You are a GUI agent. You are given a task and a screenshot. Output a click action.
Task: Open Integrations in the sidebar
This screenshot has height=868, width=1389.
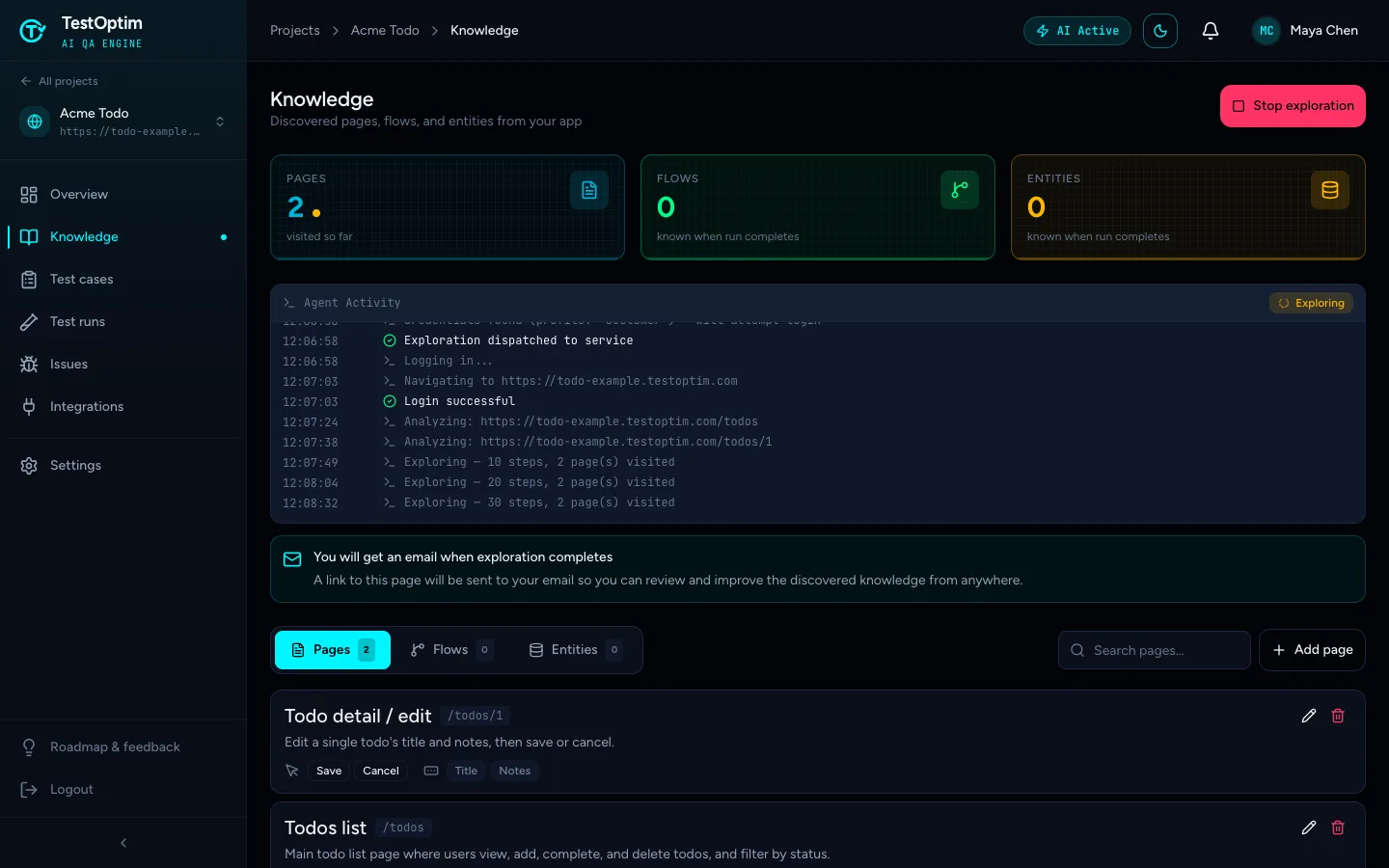123,406
